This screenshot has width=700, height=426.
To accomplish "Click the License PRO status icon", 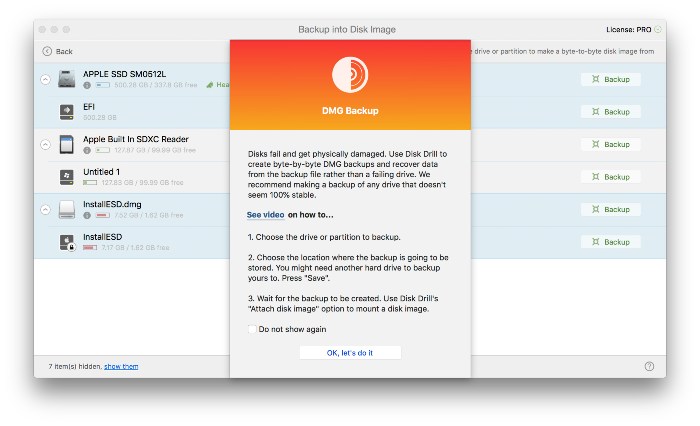I will click(658, 29).
